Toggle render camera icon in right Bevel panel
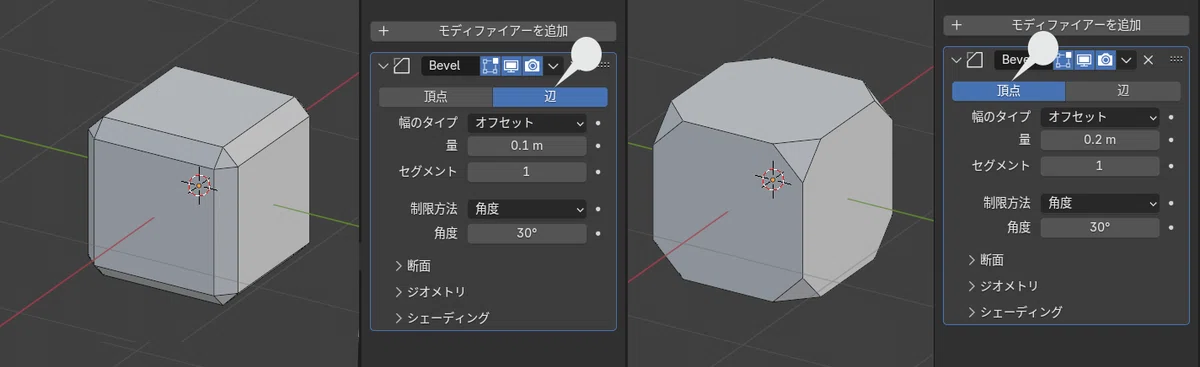The image size is (1200, 367). (1105, 60)
